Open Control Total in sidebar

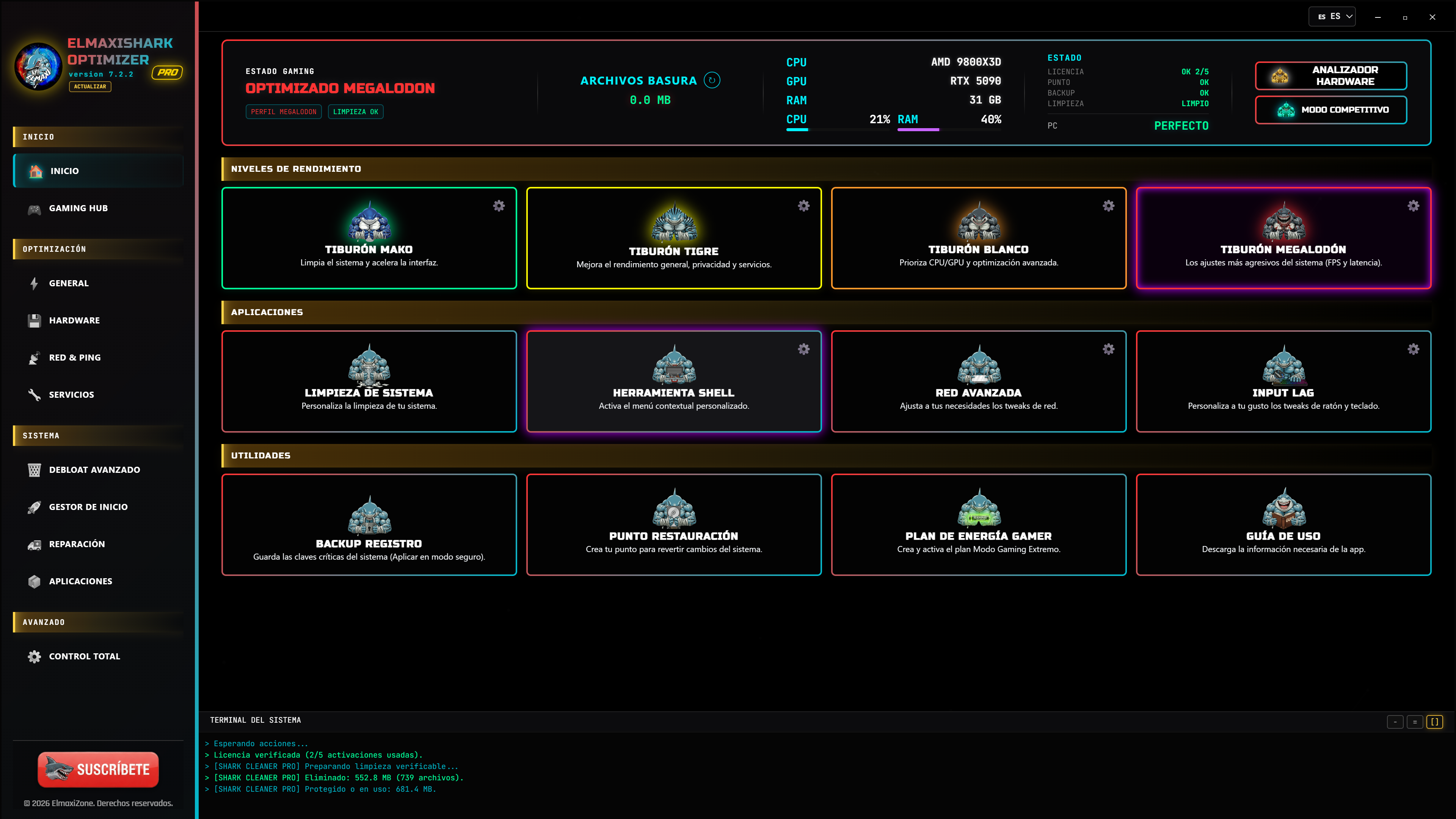point(98,656)
